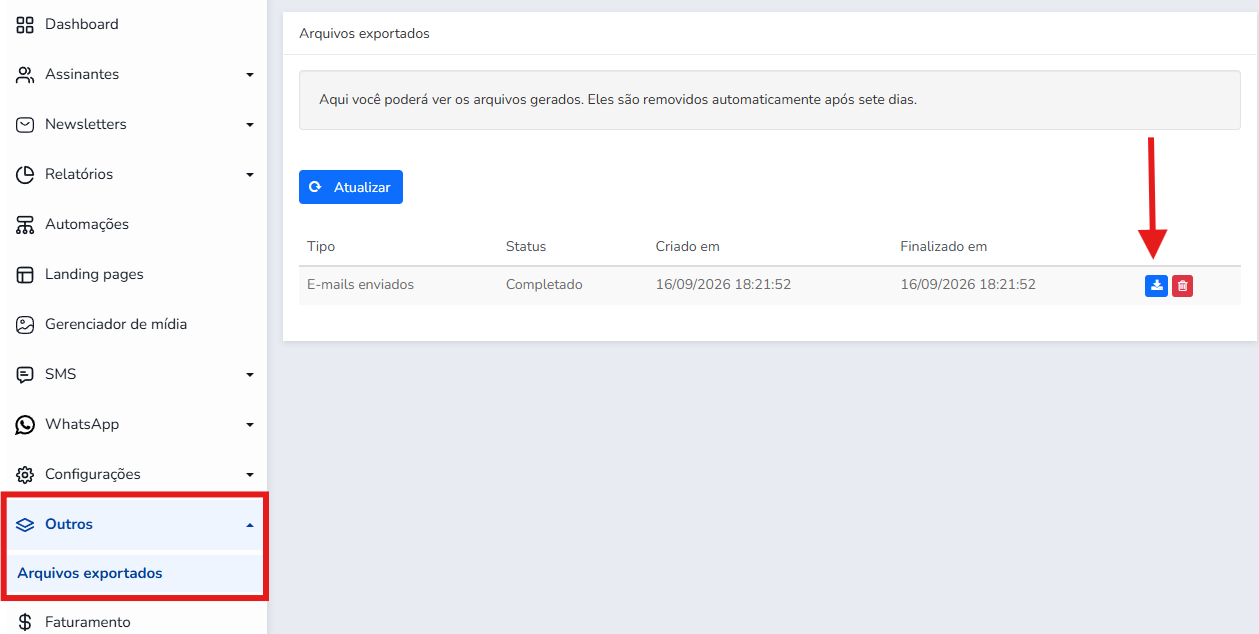Click the Tipo column header
The width and height of the screenshot is (1259, 634).
(321, 246)
